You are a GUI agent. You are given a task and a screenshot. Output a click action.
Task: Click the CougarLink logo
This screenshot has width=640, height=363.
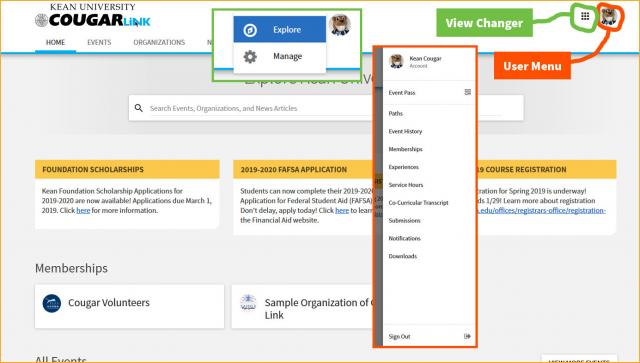[x=93, y=16]
